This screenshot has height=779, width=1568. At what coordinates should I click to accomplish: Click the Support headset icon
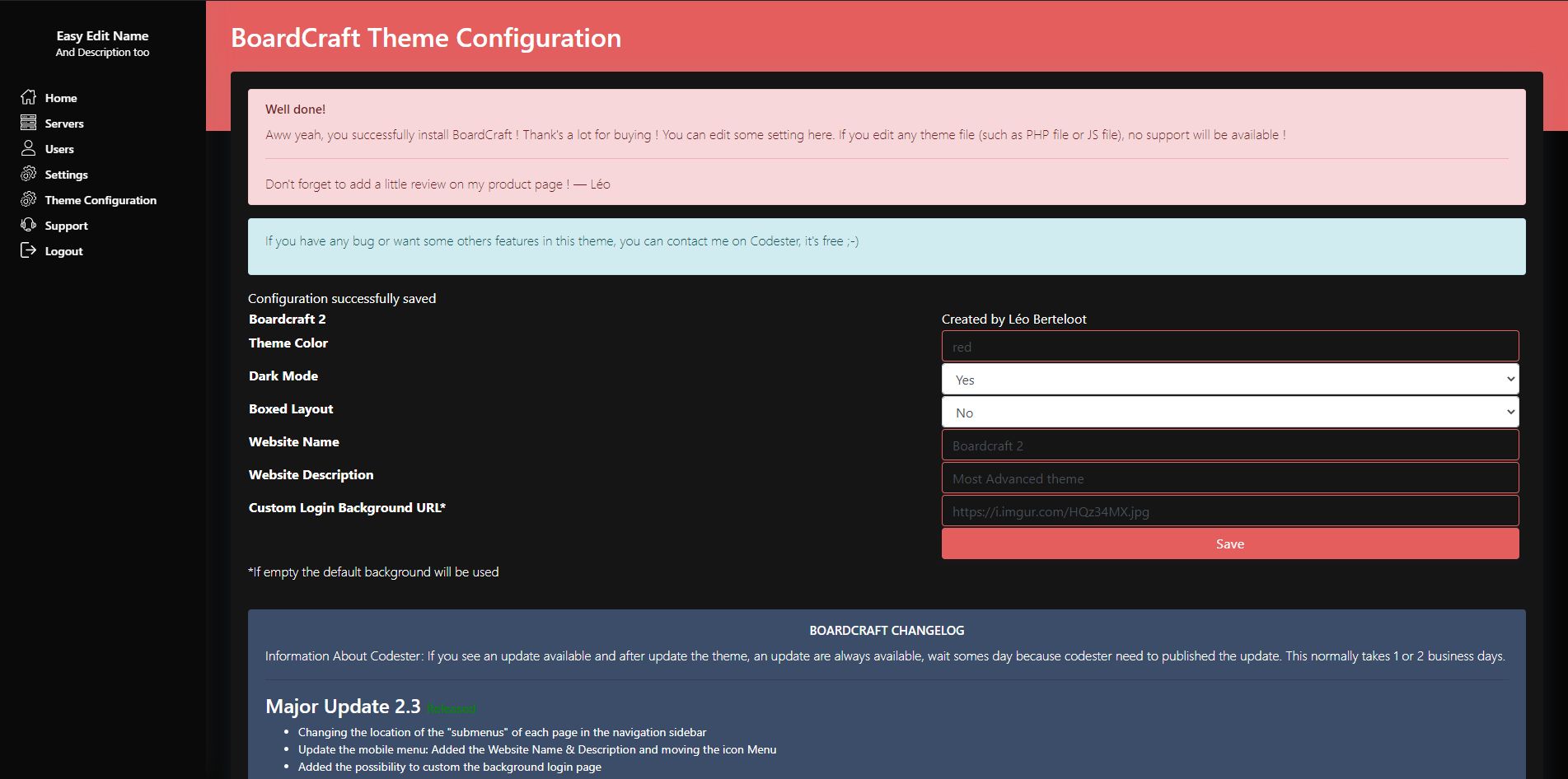tap(28, 225)
